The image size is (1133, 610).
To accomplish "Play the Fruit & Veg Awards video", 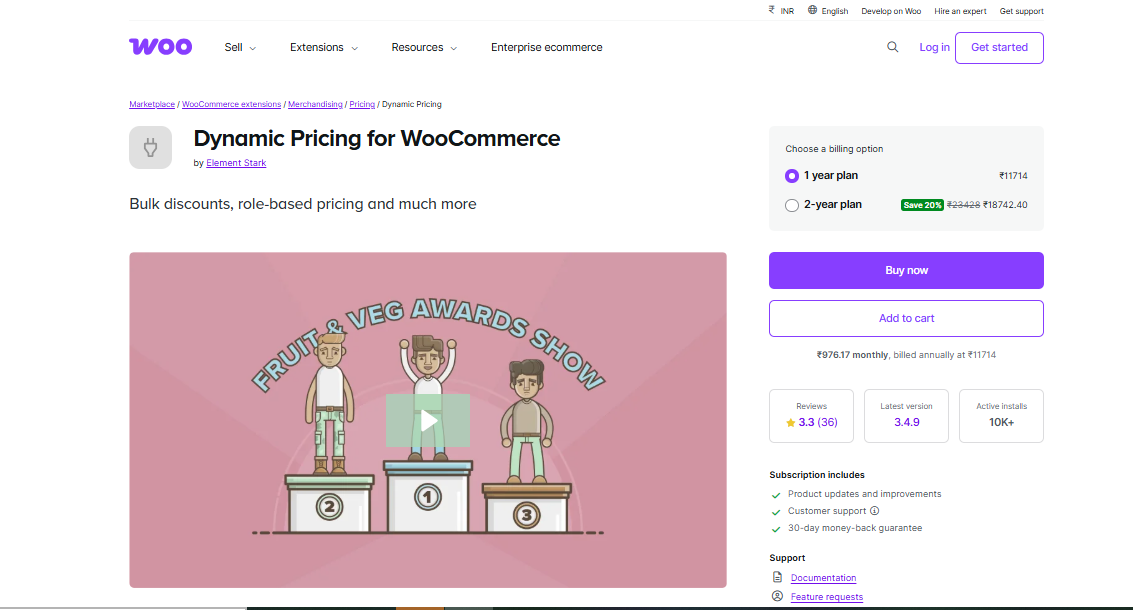I will [427, 421].
